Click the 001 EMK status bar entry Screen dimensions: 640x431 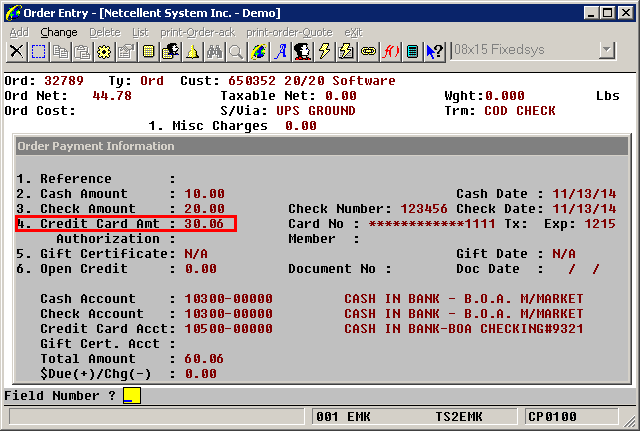click(x=343, y=417)
